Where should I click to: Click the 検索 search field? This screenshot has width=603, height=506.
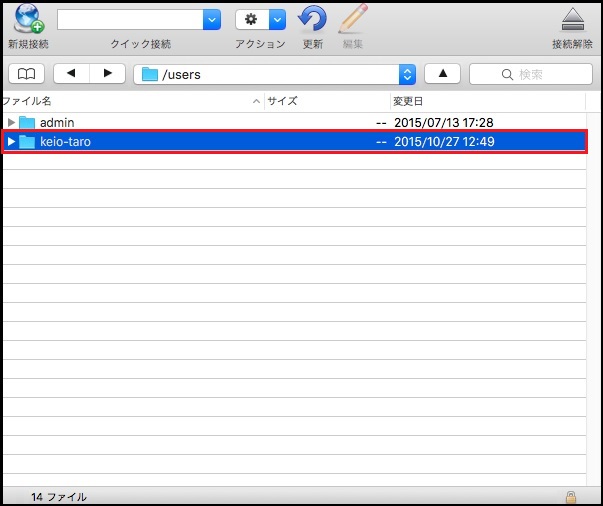coord(531,74)
